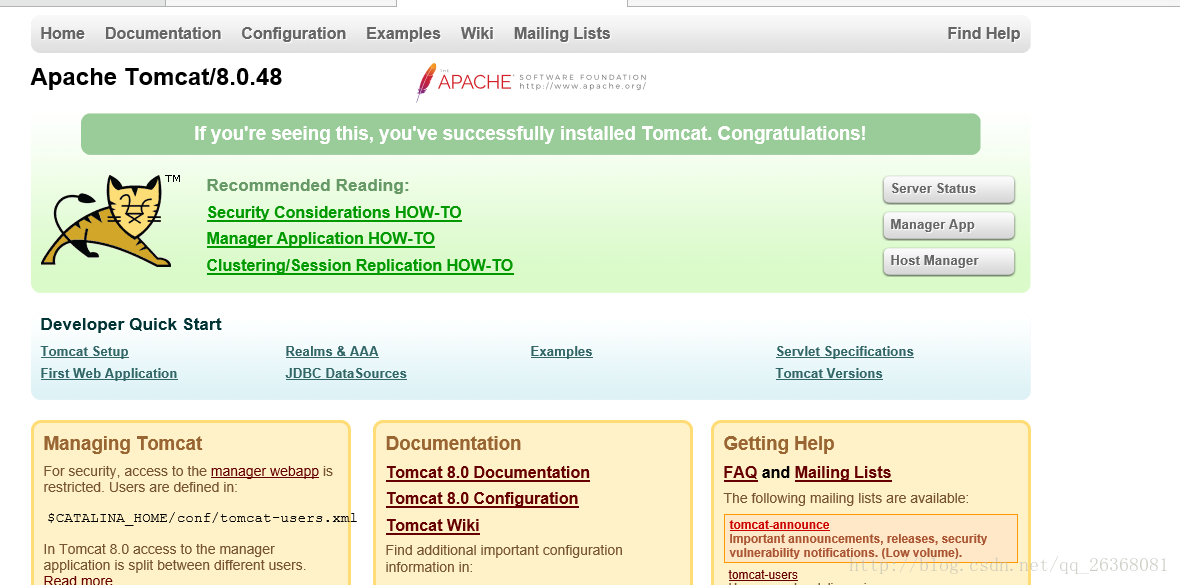Open Documentation in the top navigation
The image size is (1180, 585).
(x=163, y=33)
